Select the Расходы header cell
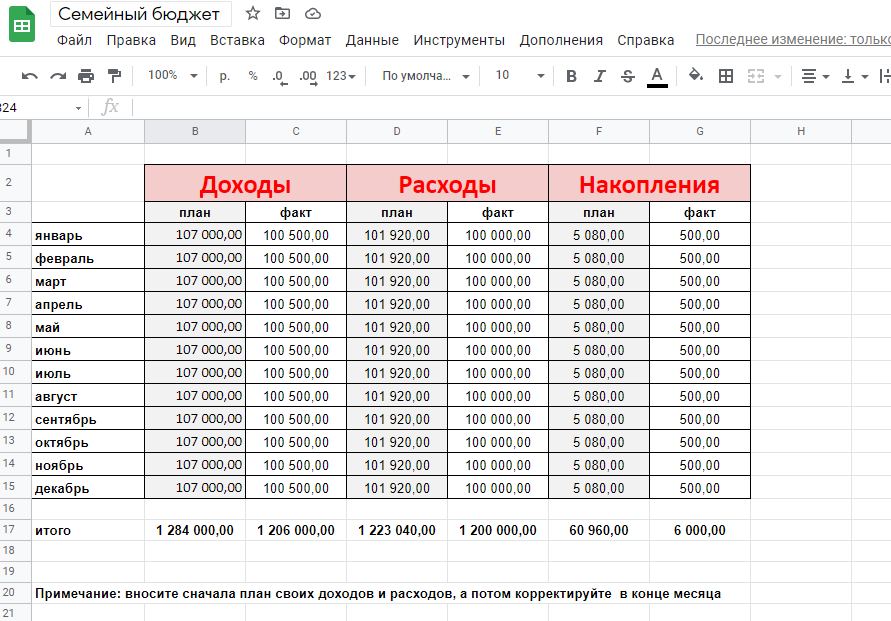Screen dimensions: 891x621 coord(447,183)
